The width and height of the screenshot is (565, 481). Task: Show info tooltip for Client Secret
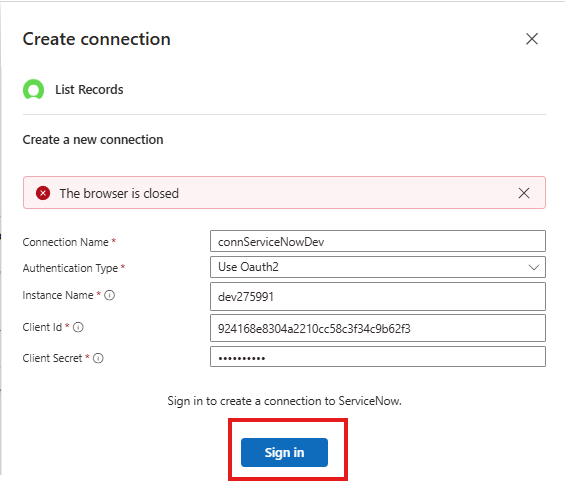98,358
